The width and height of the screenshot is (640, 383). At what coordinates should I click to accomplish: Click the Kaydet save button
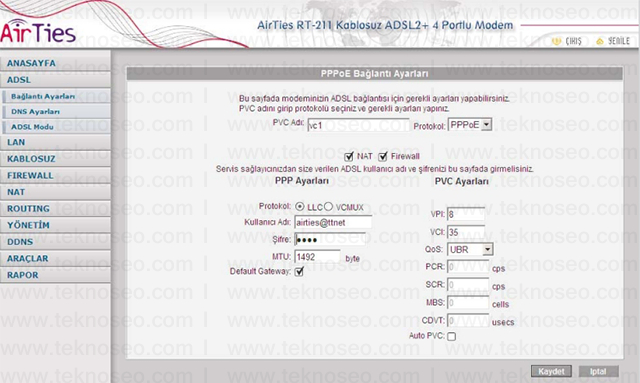pos(551,371)
